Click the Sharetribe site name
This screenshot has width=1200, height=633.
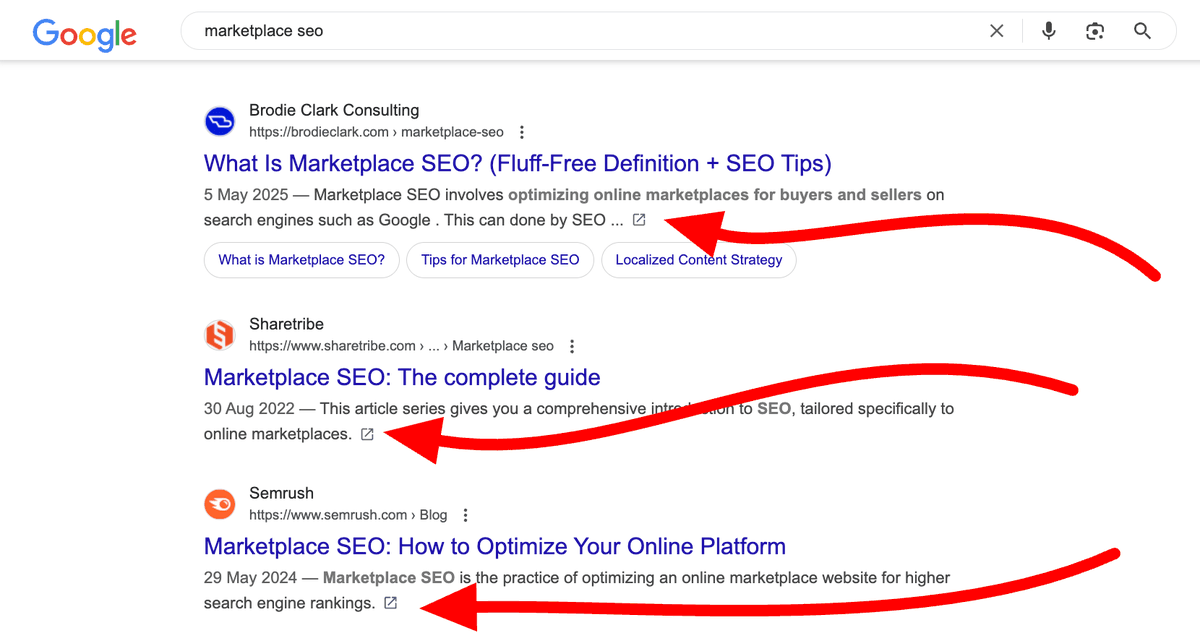pyautogui.click(x=286, y=324)
